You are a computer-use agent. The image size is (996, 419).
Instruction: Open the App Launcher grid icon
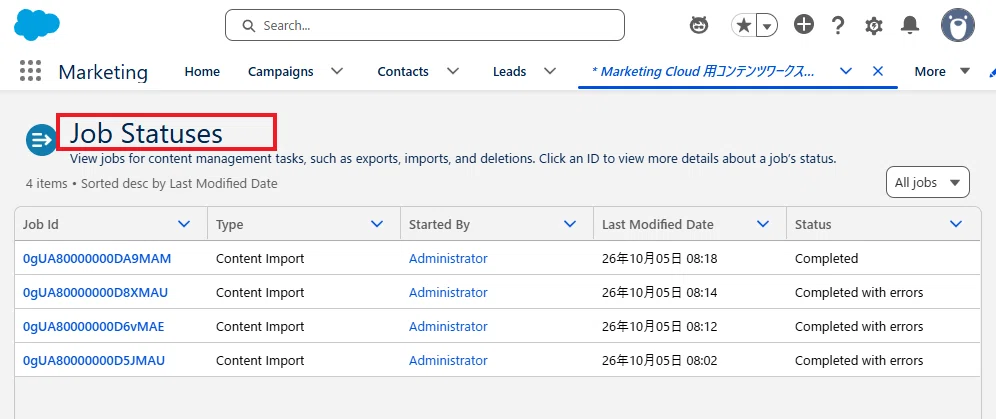[x=30, y=71]
